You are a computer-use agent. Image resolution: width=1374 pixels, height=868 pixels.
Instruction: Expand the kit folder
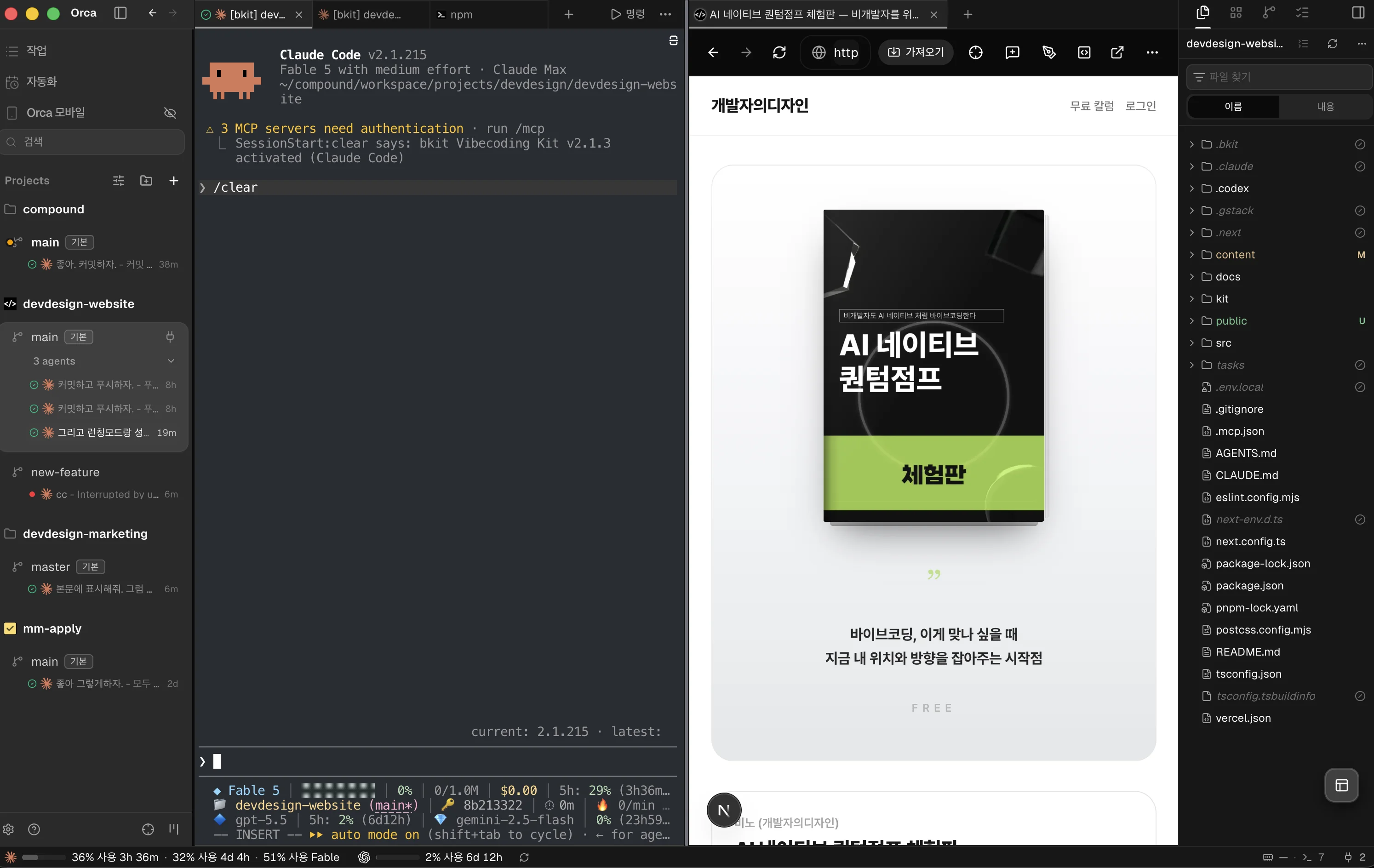(x=1191, y=299)
